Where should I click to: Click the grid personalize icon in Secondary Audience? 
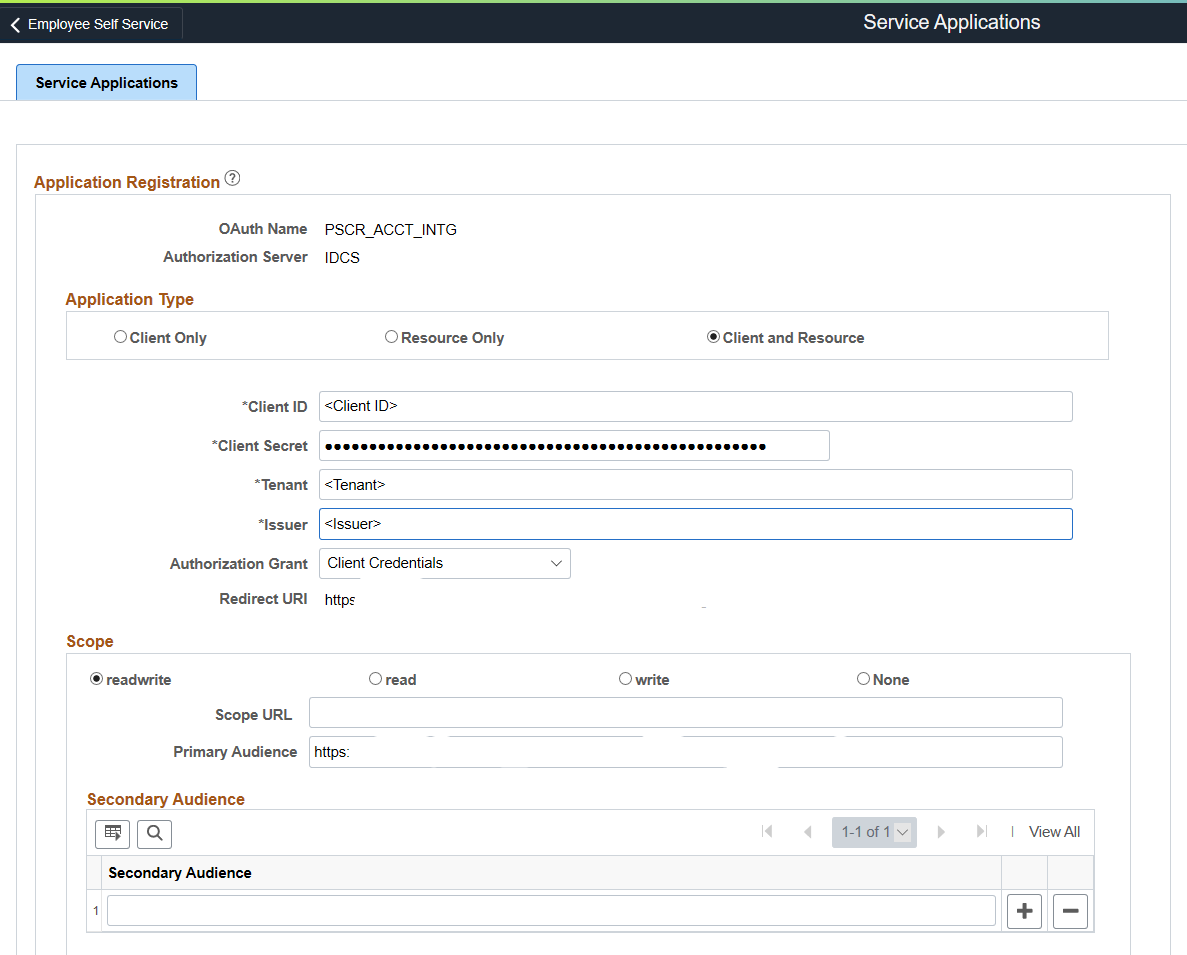[112, 833]
